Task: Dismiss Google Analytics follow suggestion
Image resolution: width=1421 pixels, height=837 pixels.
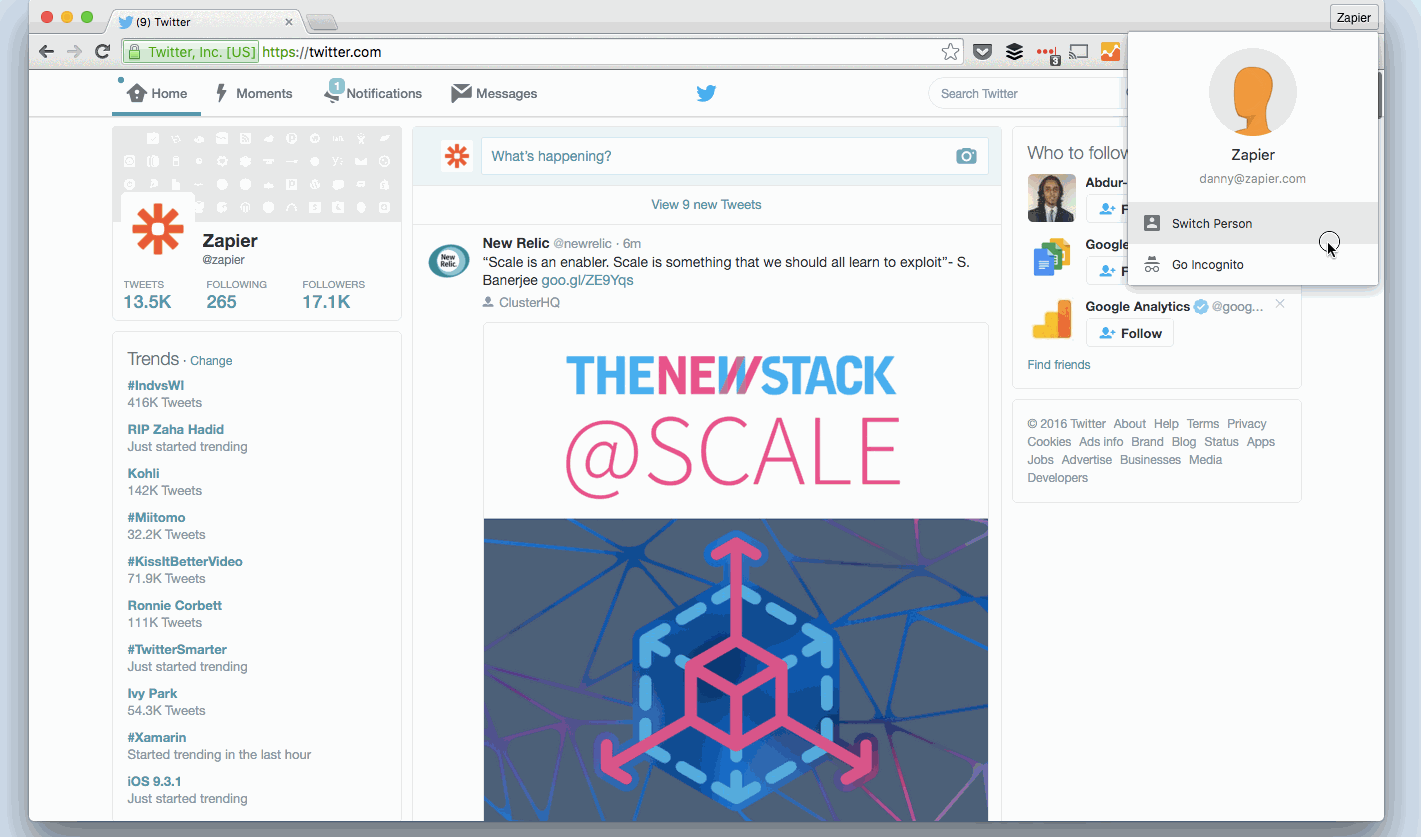Action: 1280,303
